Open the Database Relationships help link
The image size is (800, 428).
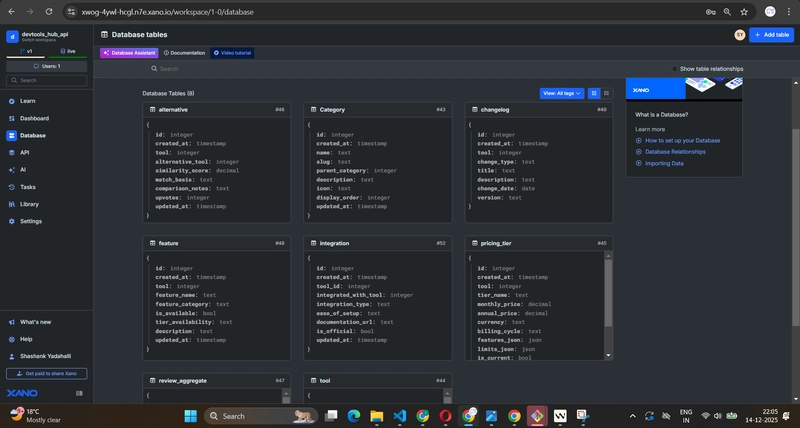coord(675,152)
